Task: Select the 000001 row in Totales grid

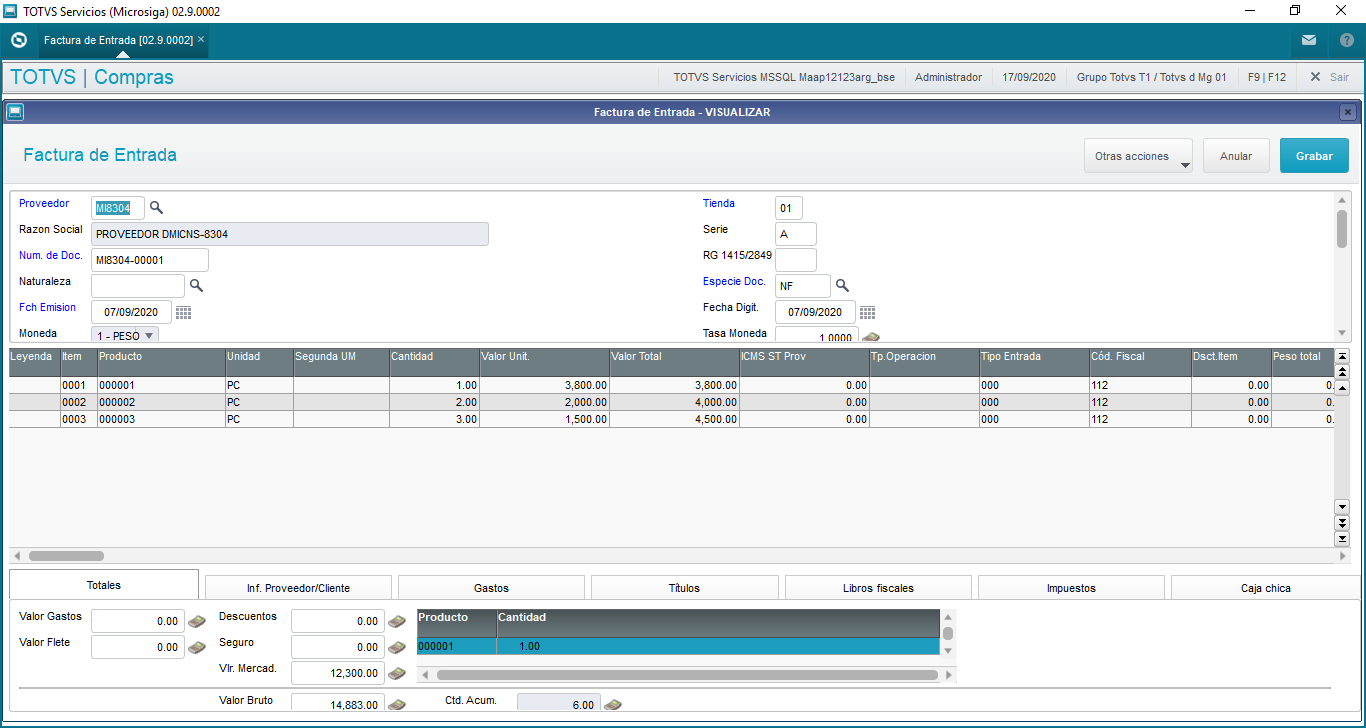Action: click(x=679, y=646)
